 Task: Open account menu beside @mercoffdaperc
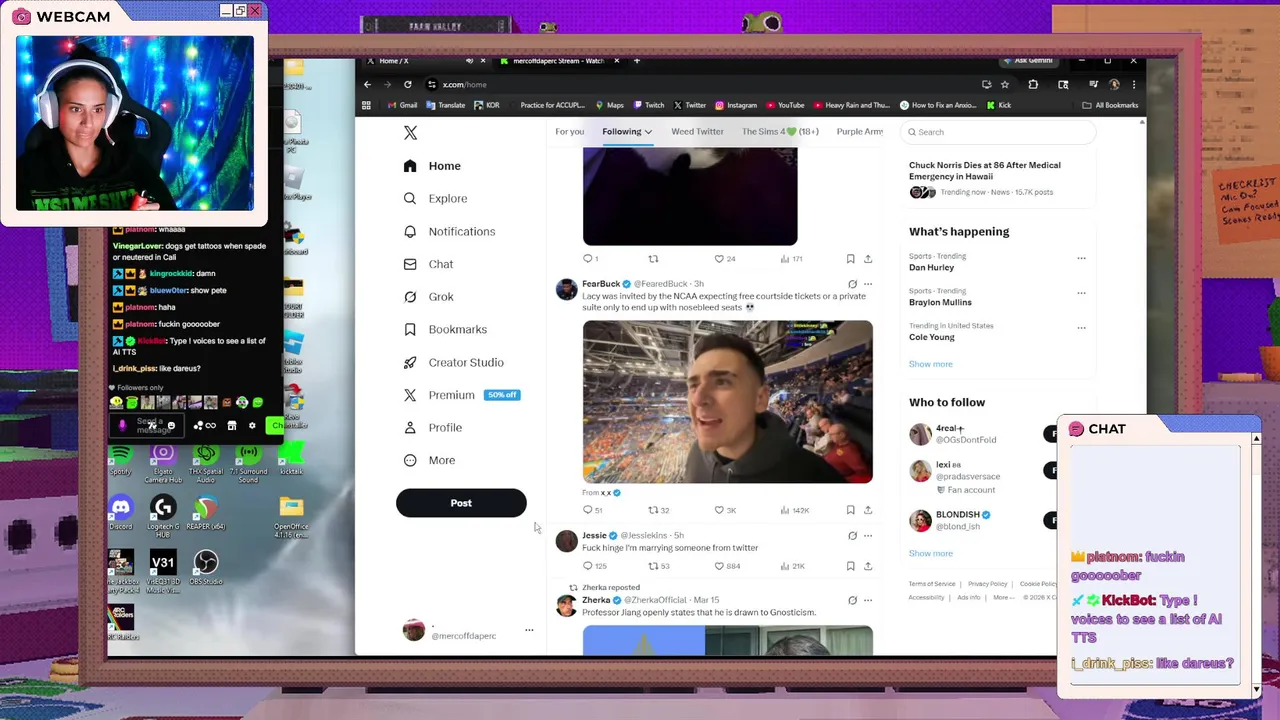[529, 630]
